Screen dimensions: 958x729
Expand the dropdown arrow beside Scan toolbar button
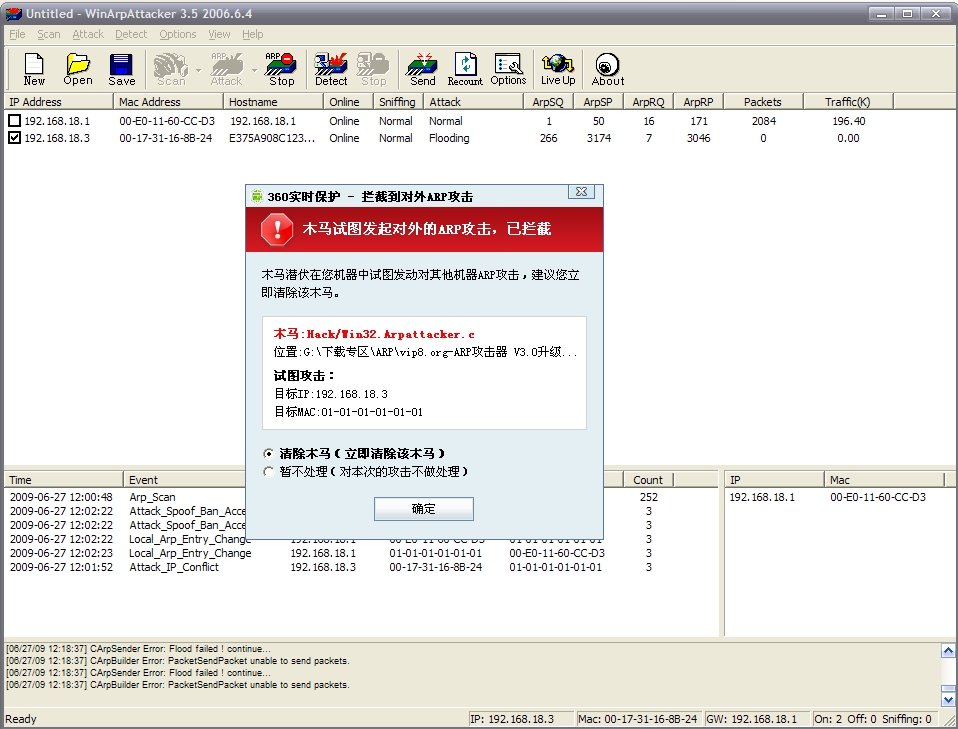199,70
